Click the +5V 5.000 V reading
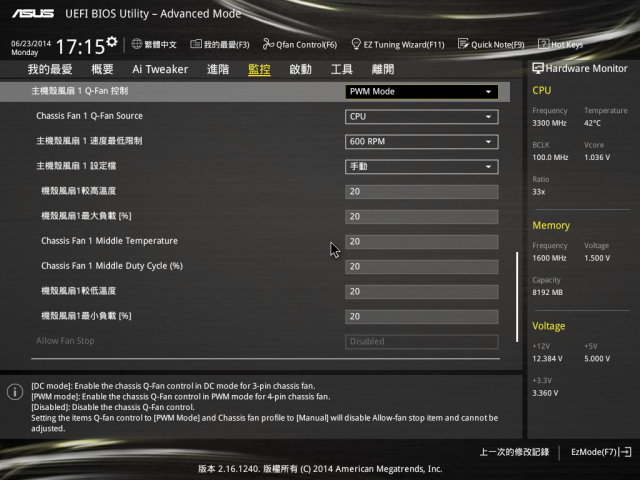Viewport: 640px width, 480px height. pyautogui.click(x=597, y=358)
